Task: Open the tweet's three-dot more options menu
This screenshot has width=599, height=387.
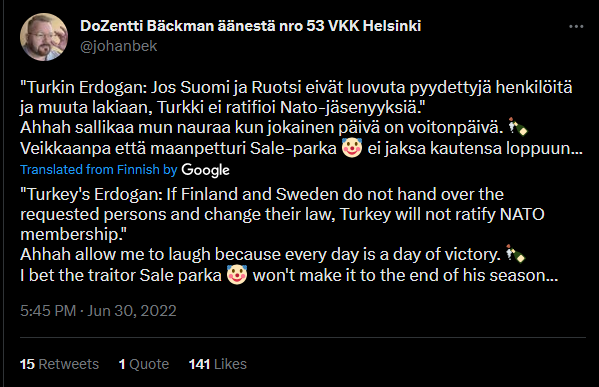Action: [x=576, y=26]
